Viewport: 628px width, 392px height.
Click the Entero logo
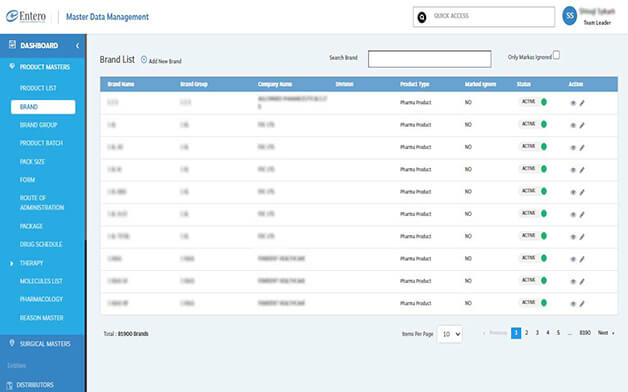26,16
